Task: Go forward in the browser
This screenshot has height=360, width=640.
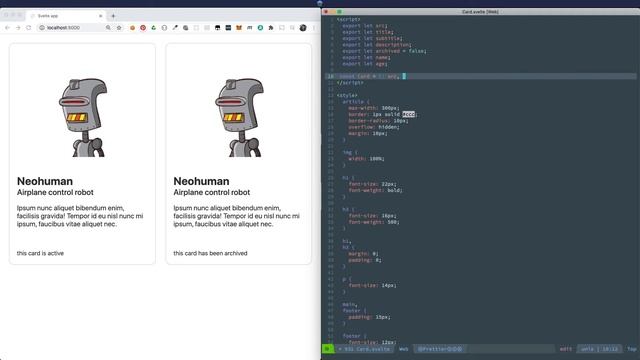Action: click(x=18, y=28)
